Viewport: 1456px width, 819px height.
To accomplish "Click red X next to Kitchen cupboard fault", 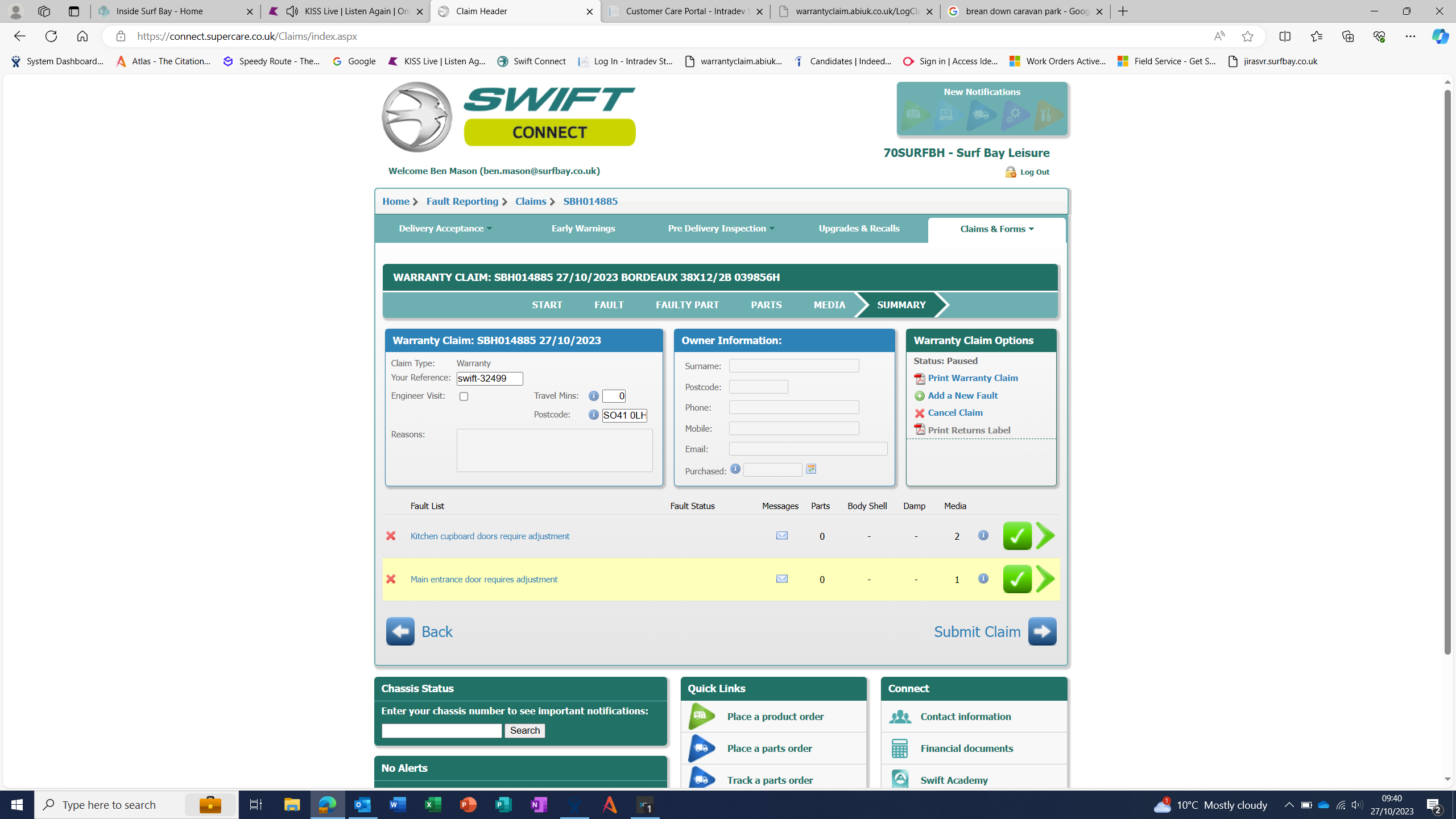I will 391,536.
